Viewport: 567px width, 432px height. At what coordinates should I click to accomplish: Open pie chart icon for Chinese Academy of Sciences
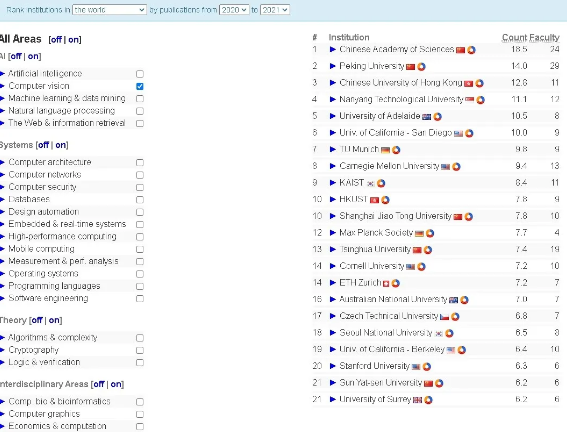(x=471, y=50)
